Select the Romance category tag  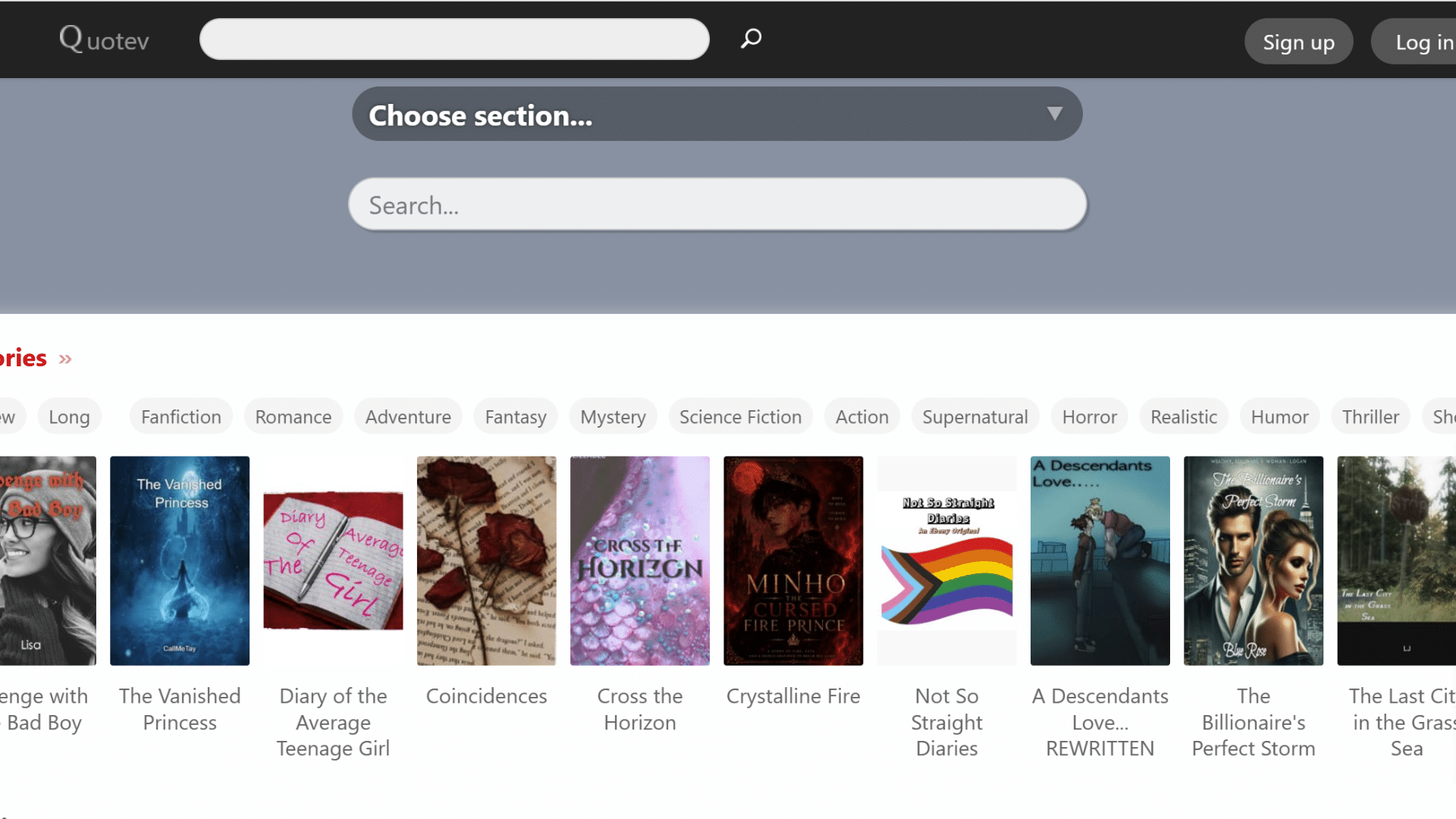click(293, 416)
